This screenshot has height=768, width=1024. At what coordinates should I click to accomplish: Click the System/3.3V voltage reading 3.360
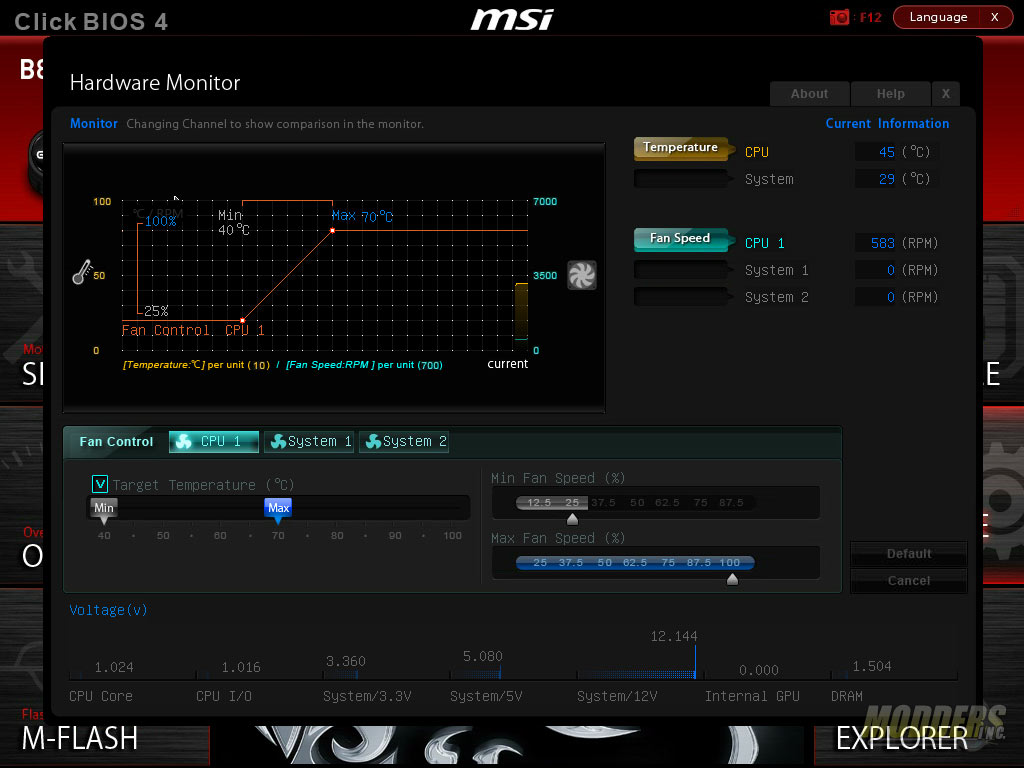[345, 661]
